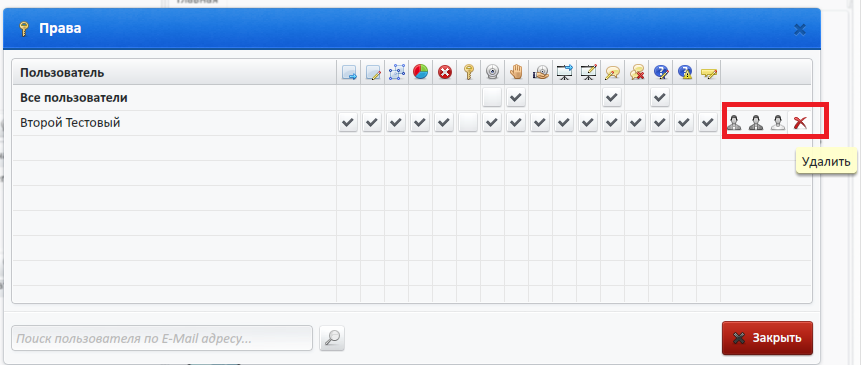The width and height of the screenshot is (861, 365).
Task: Click the gold key column header icon
Action: coord(468,72)
